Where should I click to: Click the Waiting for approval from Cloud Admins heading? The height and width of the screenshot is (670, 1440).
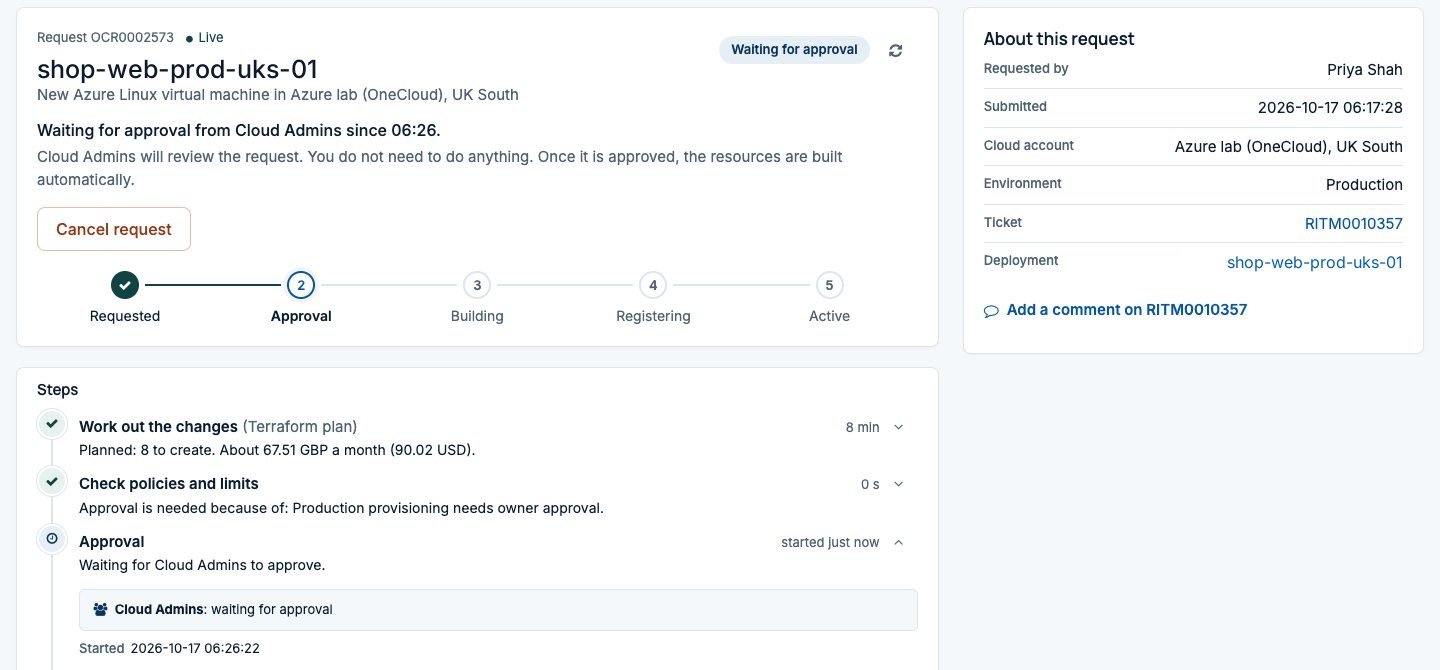[x=239, y=130]
